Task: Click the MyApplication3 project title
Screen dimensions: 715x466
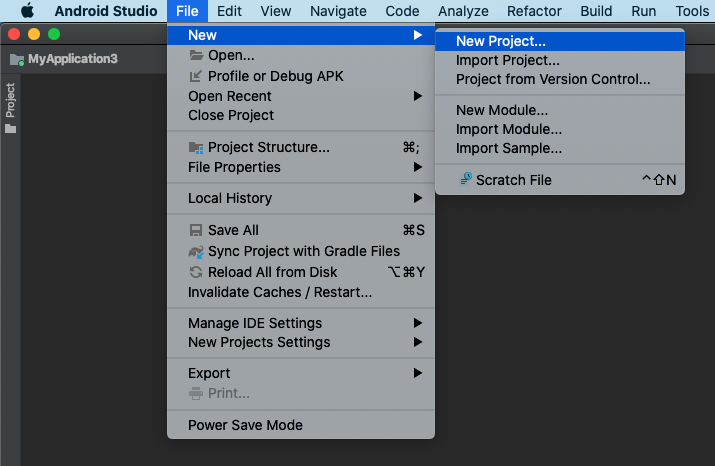Action: [x=72, y=59]
